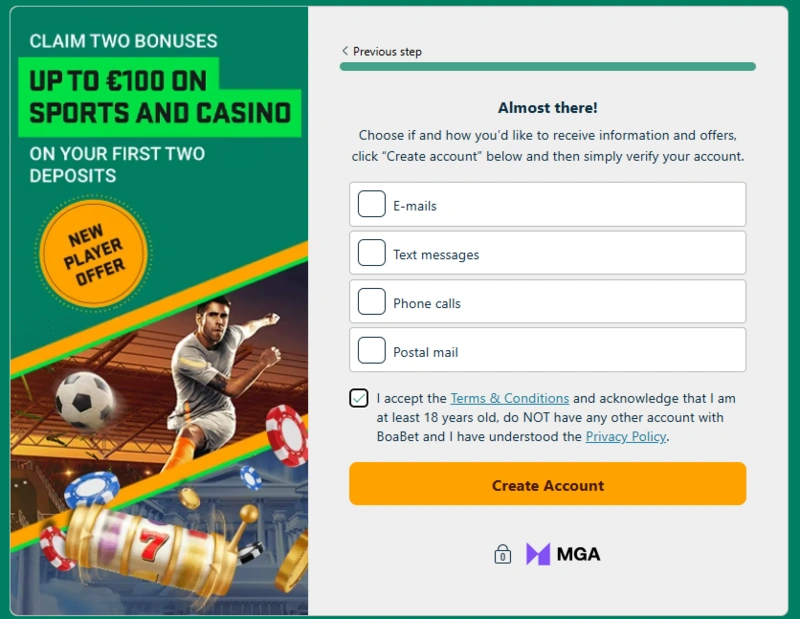Click the green progress bar
Image resolution: width=800 pixels, height=619 pixels.
(548, 66)
